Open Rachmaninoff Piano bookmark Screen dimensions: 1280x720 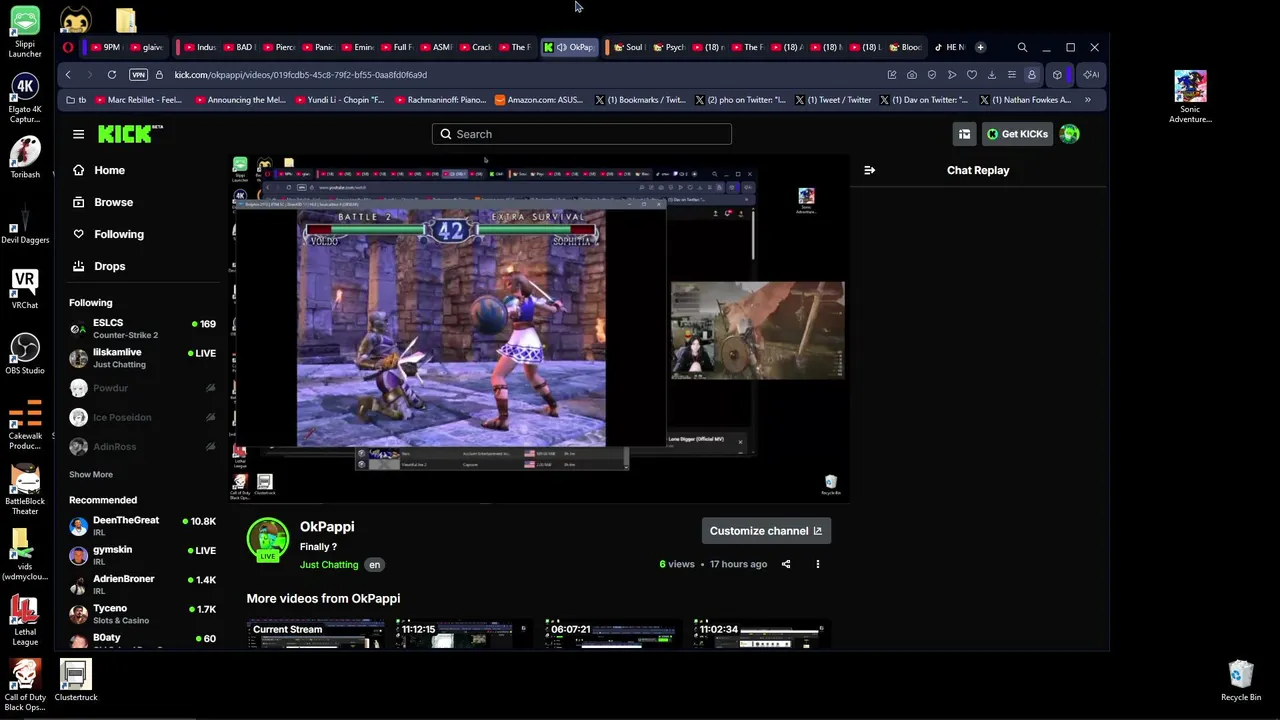click(x=439, y=100)
